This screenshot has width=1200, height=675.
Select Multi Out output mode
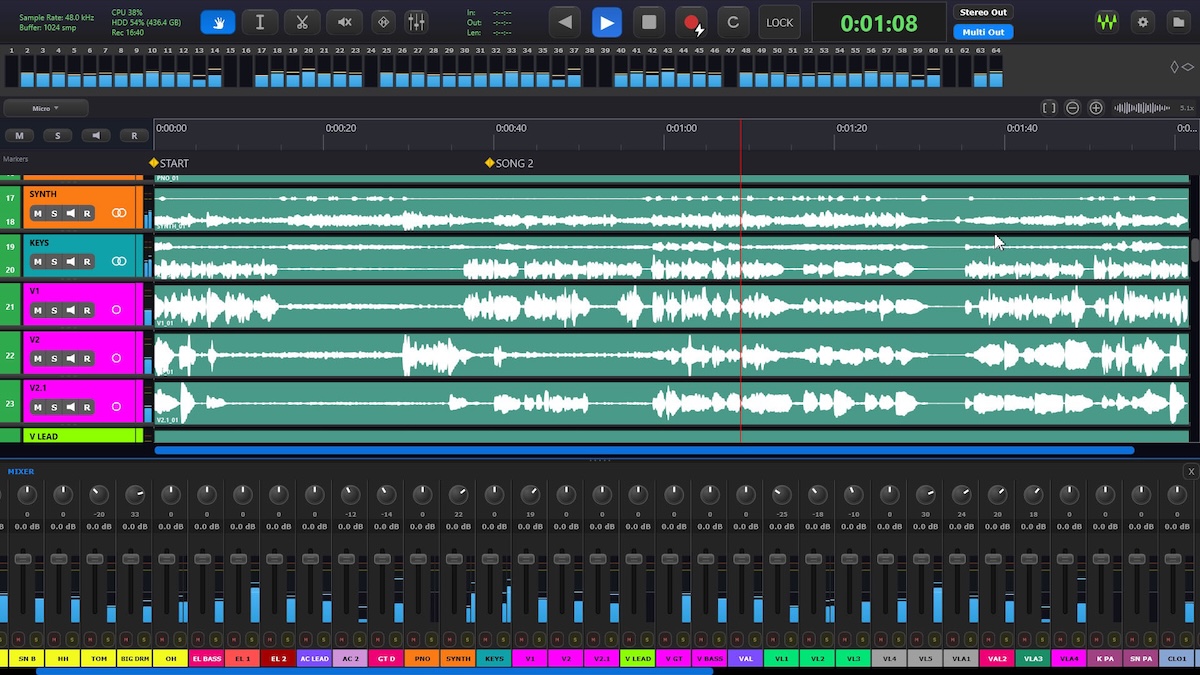[983, 32]
